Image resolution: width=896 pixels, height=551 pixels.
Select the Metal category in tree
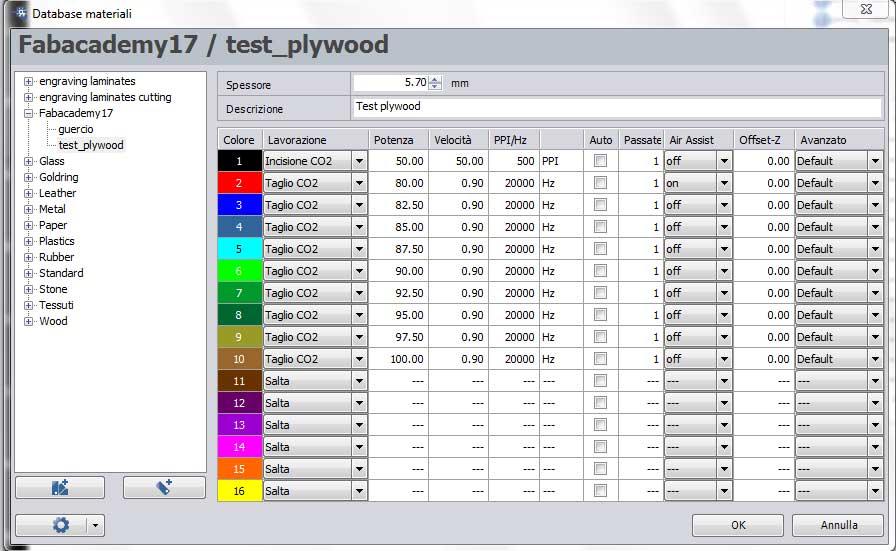[x=52, y=209]
